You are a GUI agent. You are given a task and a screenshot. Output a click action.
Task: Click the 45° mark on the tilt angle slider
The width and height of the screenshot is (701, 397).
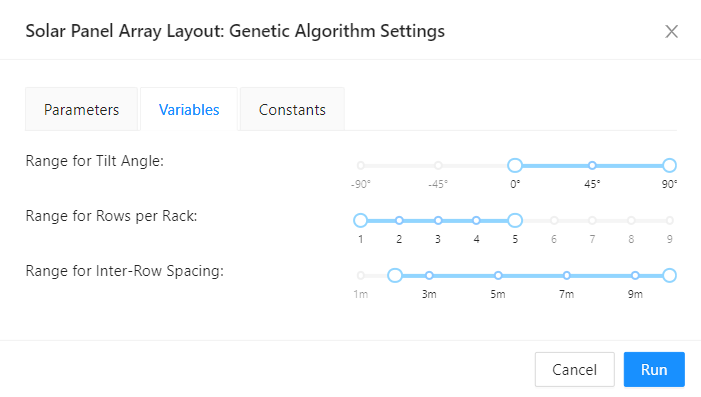(x=592, y=165)
